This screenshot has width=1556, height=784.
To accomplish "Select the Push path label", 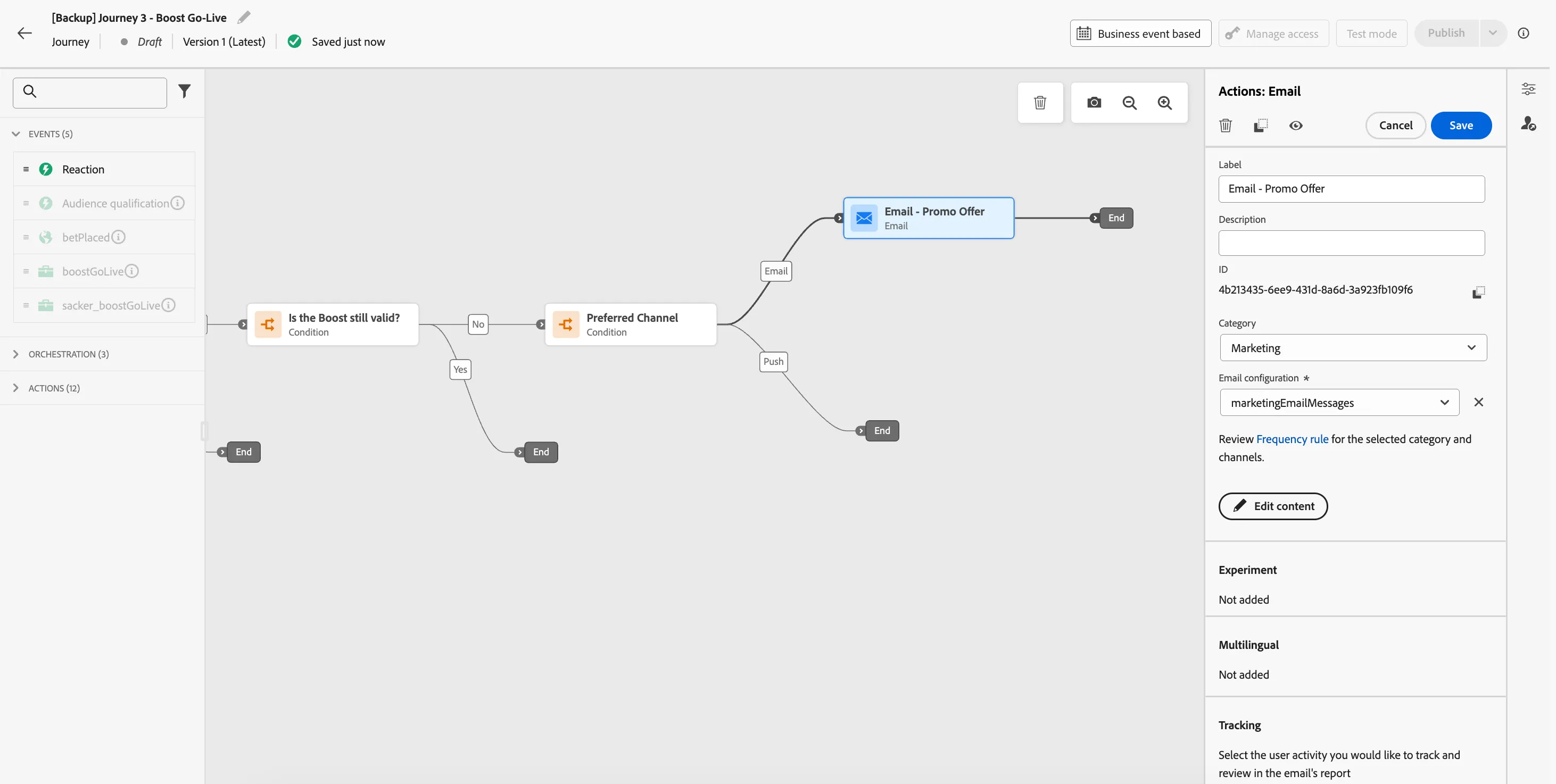I will 773,362.
